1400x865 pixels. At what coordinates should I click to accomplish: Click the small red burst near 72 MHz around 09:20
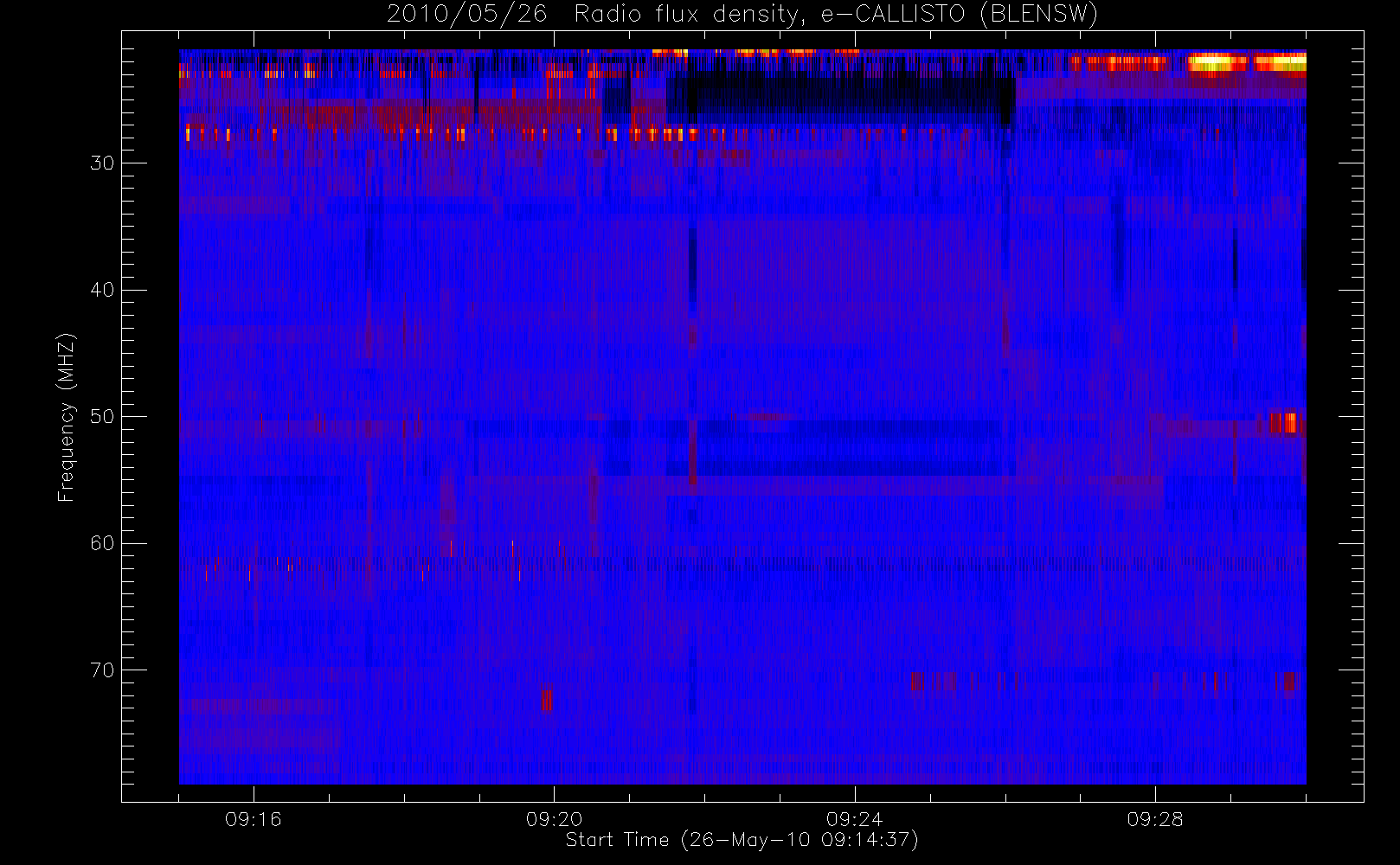[547, 699]
